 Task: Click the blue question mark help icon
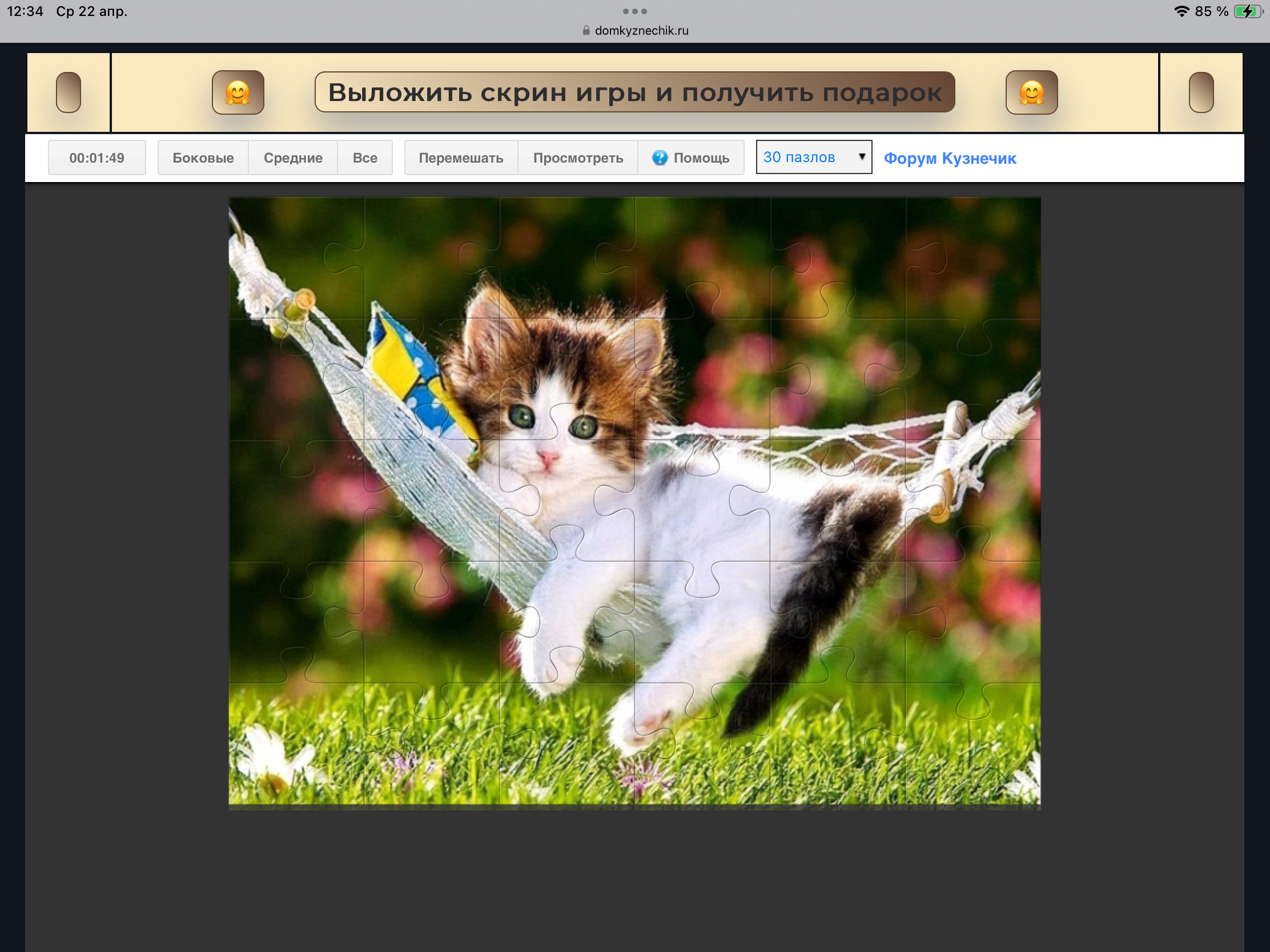click(x=660, y=158)
